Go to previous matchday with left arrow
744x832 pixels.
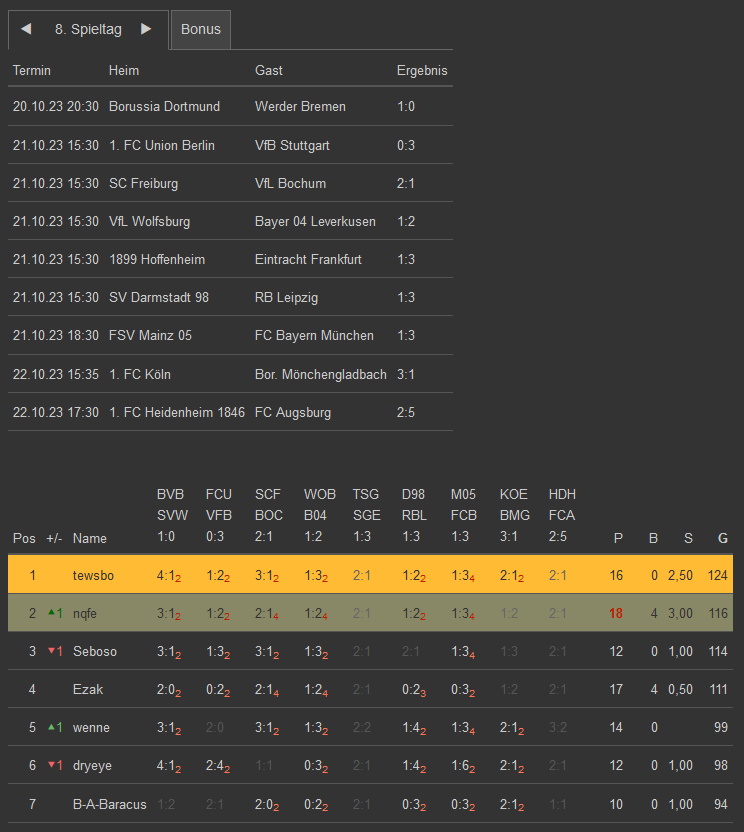point(26,29)
